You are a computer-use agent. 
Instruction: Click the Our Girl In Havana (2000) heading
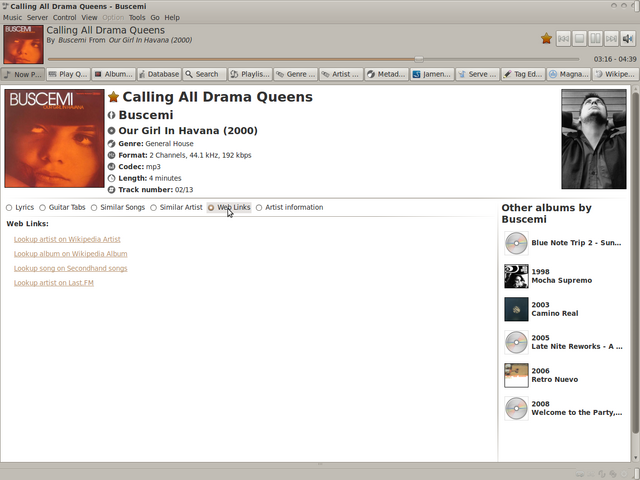pyautogui.click(x=188, y=131)
